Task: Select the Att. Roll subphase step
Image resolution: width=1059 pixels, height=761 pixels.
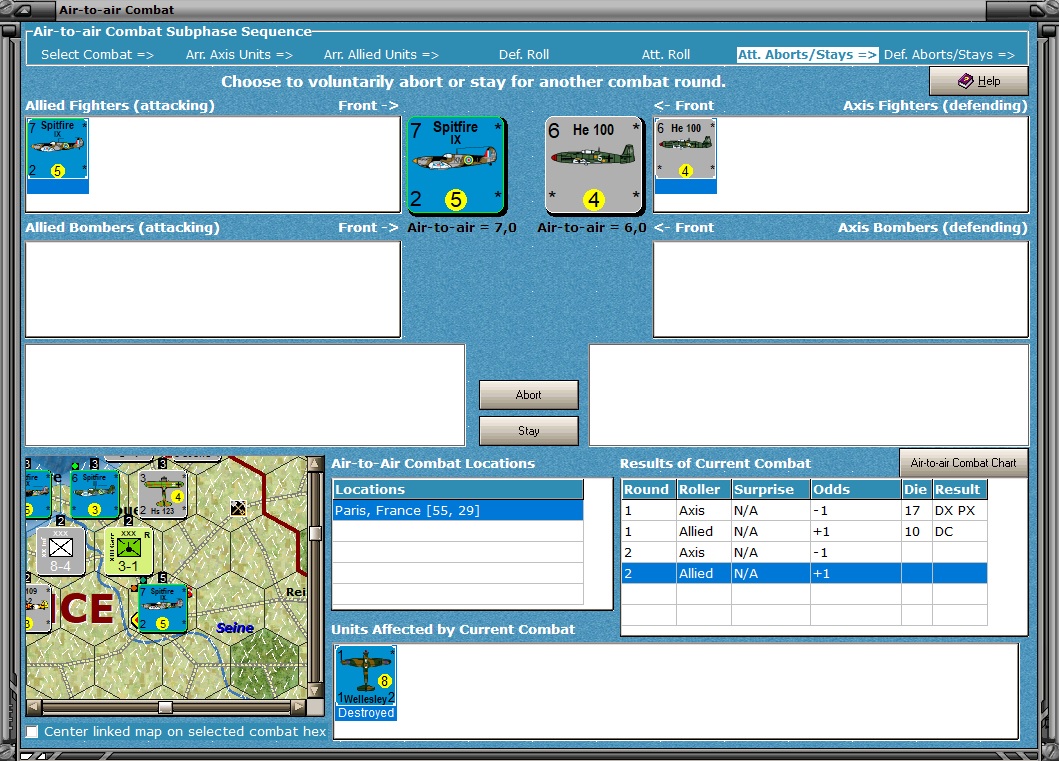Action: (x=665, y=55)
